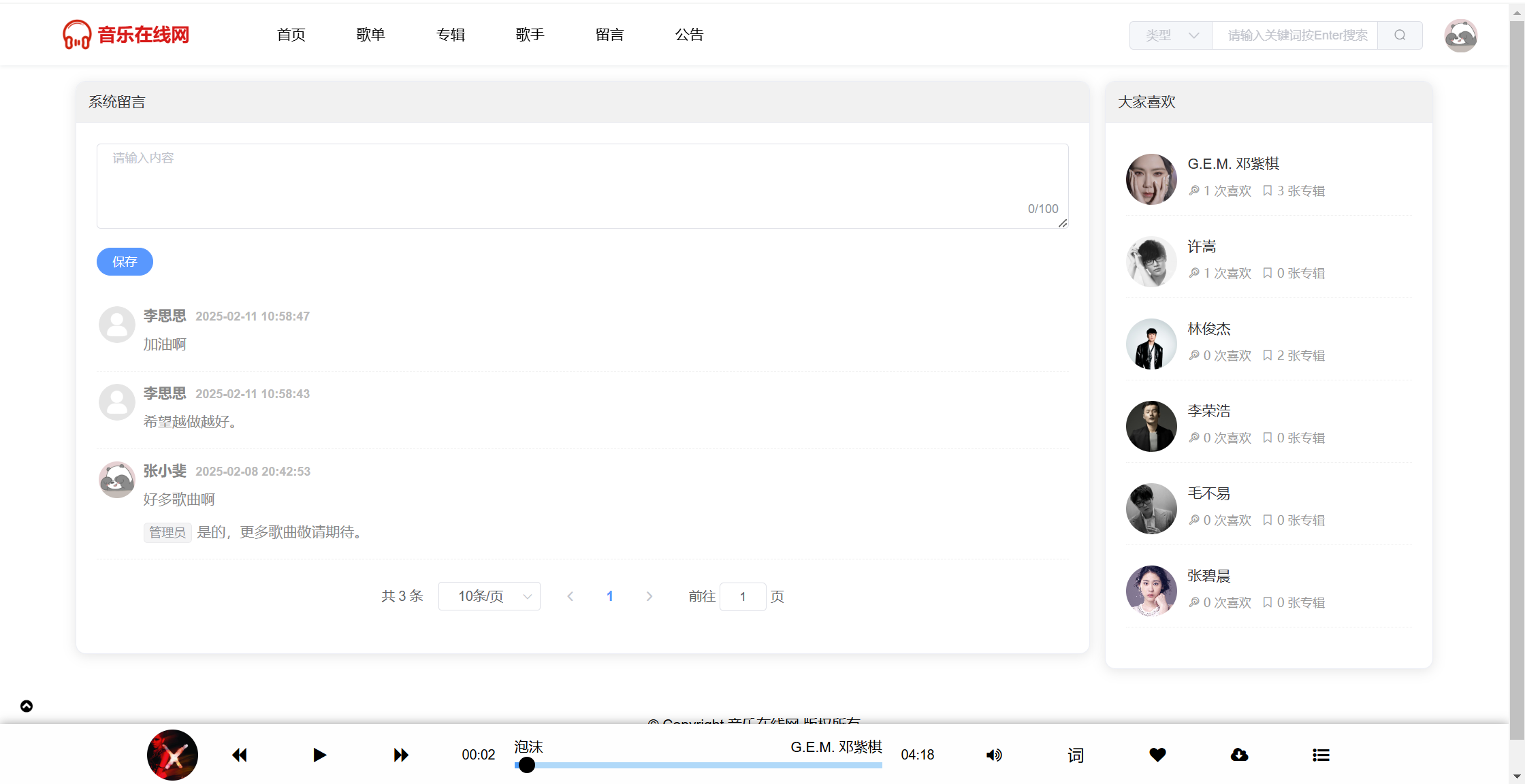Open the 类型 search type dropdown
Image resolution: width=1525 pixels, height=784 pixels.
coord(1171,35)
